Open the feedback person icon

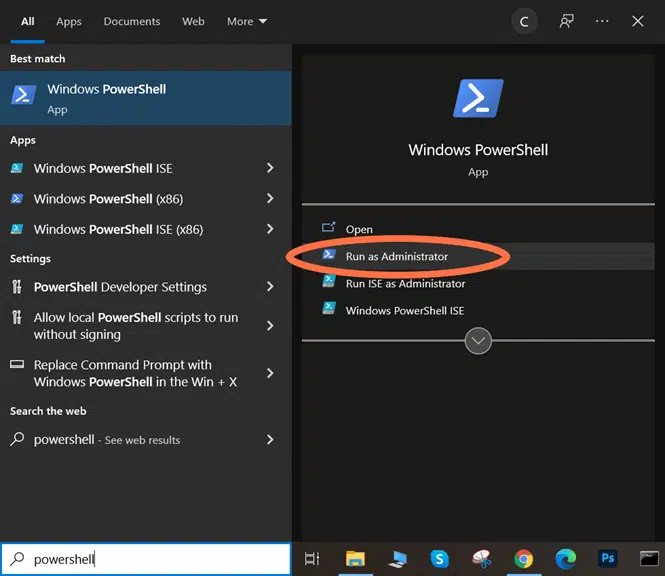[x=566, y=21]
